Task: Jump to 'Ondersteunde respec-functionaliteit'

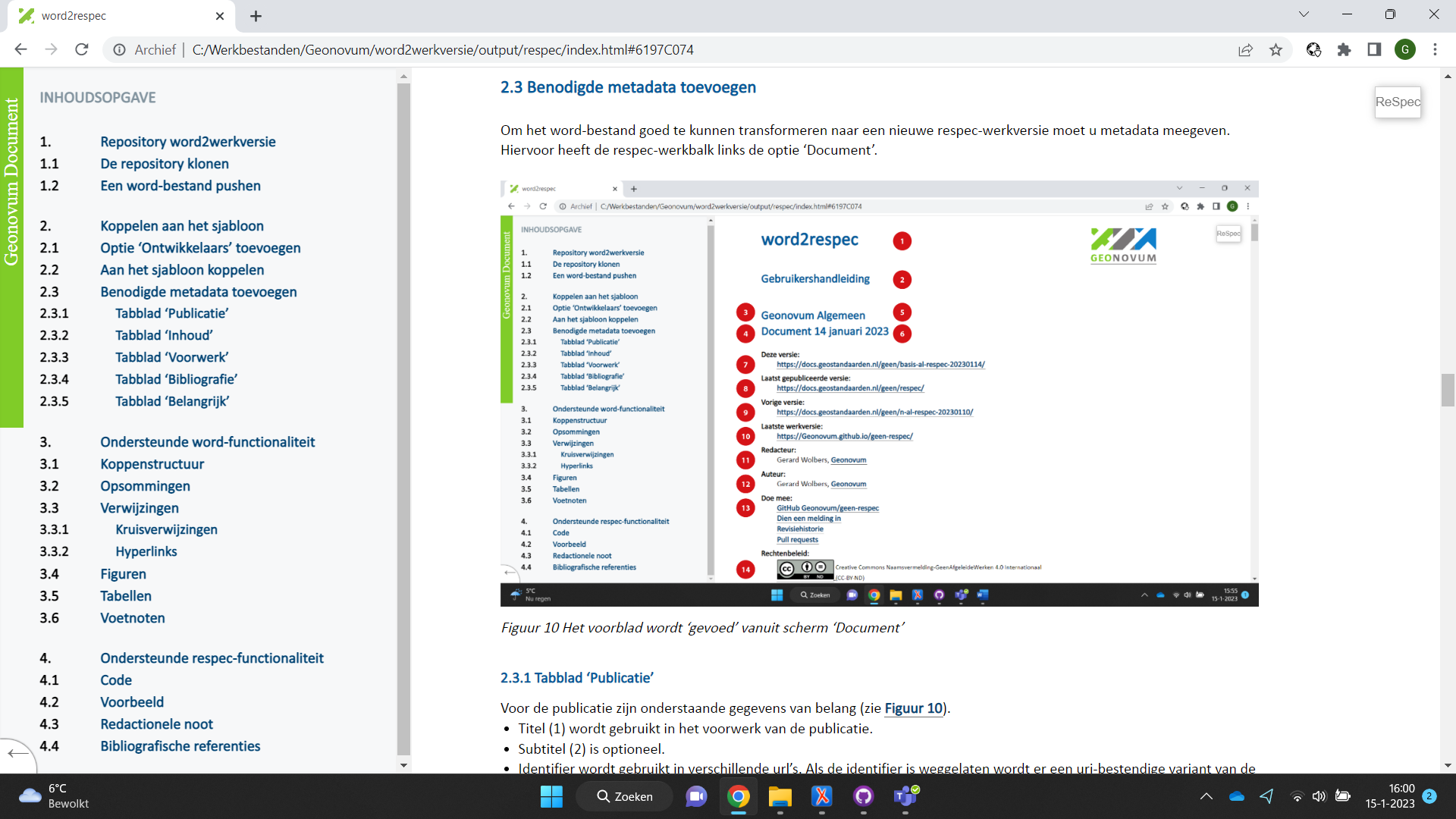Action: (x=212, y=658)
